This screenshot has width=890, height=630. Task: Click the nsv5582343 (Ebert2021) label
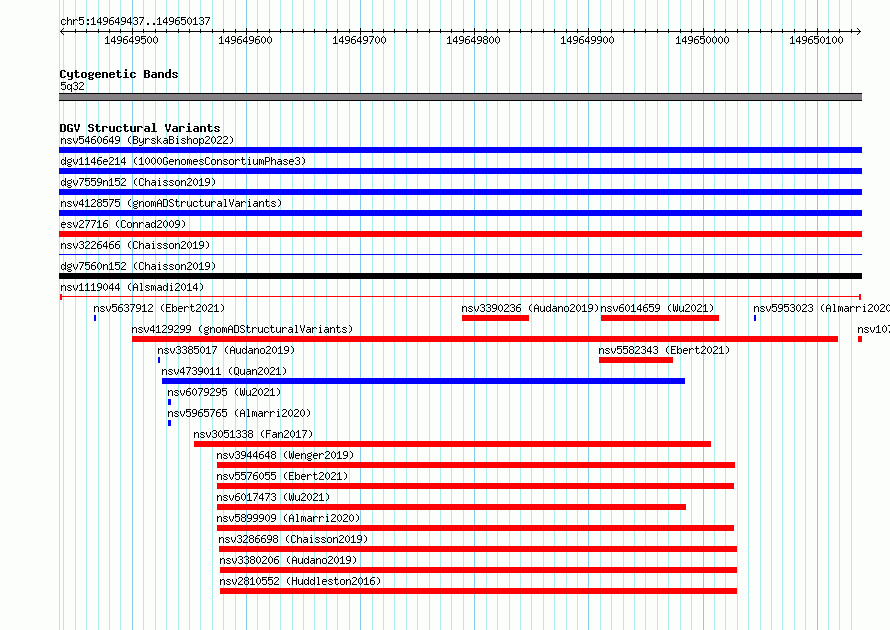664,350
